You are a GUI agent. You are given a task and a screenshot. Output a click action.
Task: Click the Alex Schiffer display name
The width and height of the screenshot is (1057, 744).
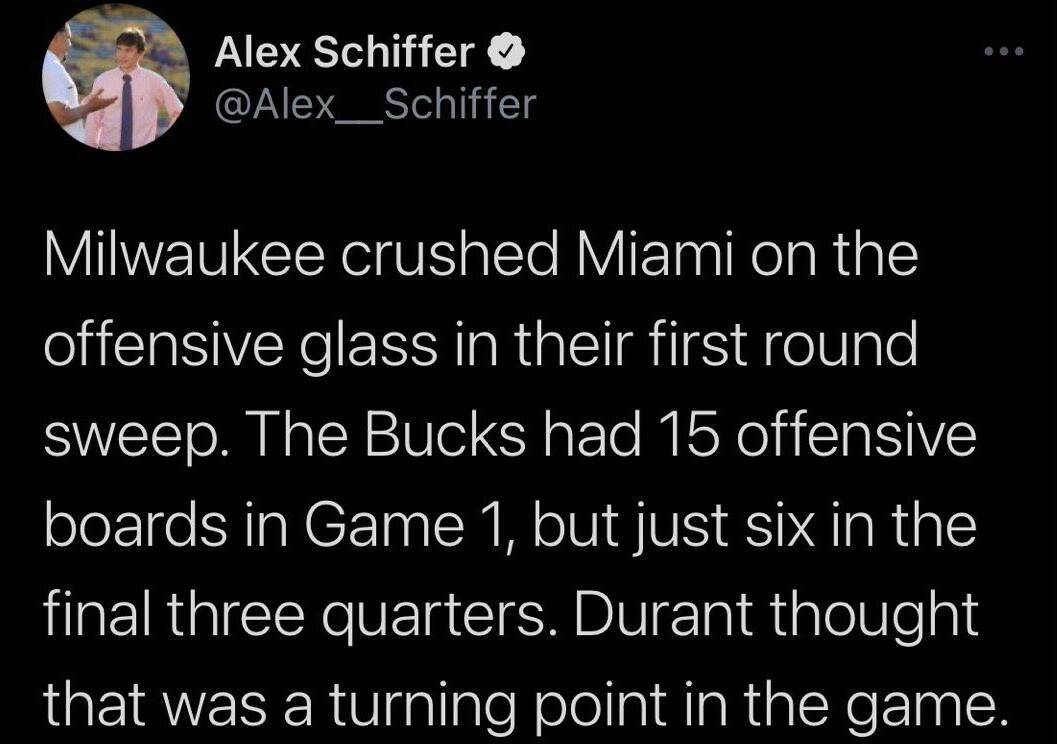coord(344,52)
